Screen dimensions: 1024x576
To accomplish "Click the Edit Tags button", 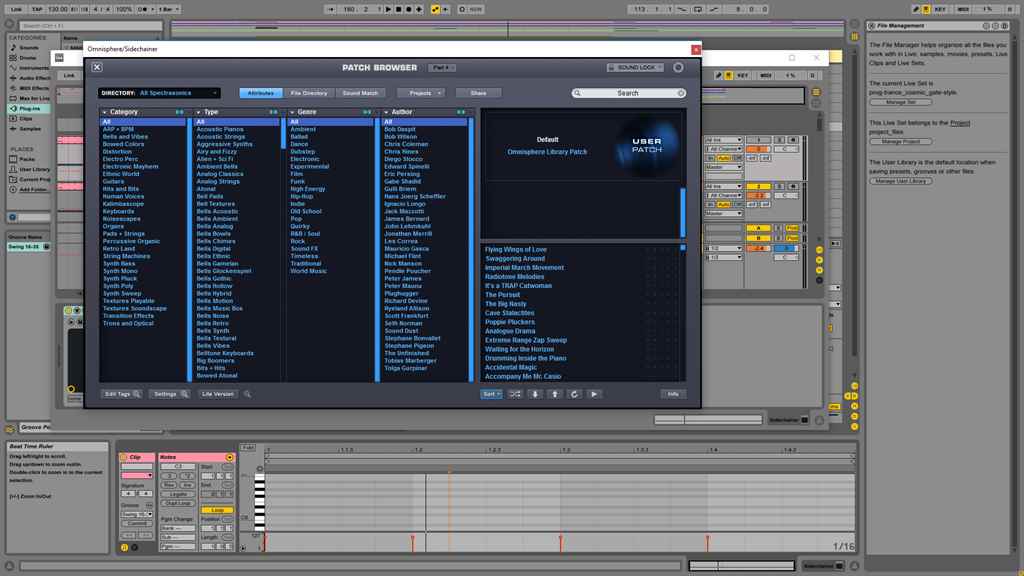I will click(121, 394).
